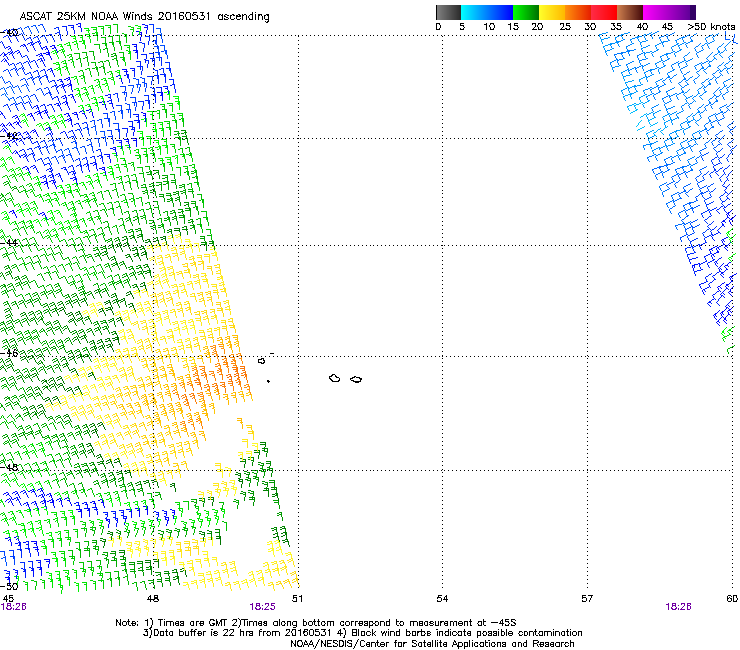Click the '48' longitude axis label
This screenshot has width=740, height=650.
(153, 599)
